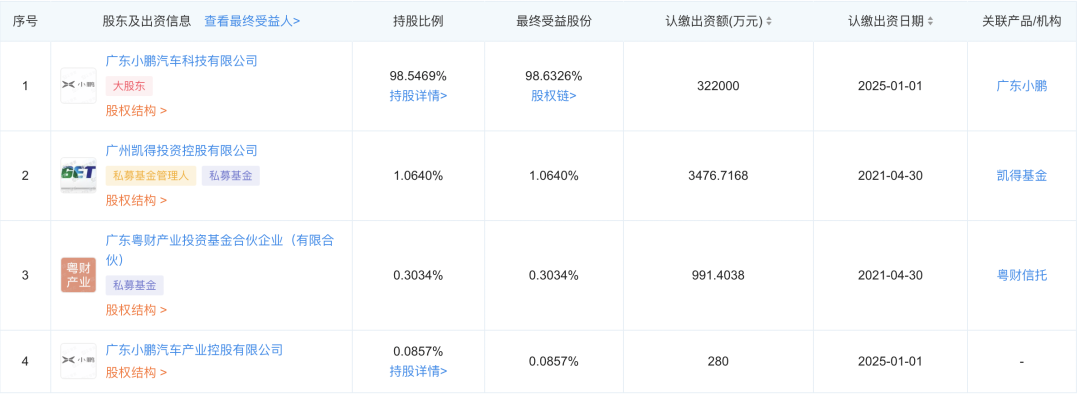This screenshot has width=1080, height=395.
Task: Select 0.0857% in 最终受益股份 column
Action: 553,361
